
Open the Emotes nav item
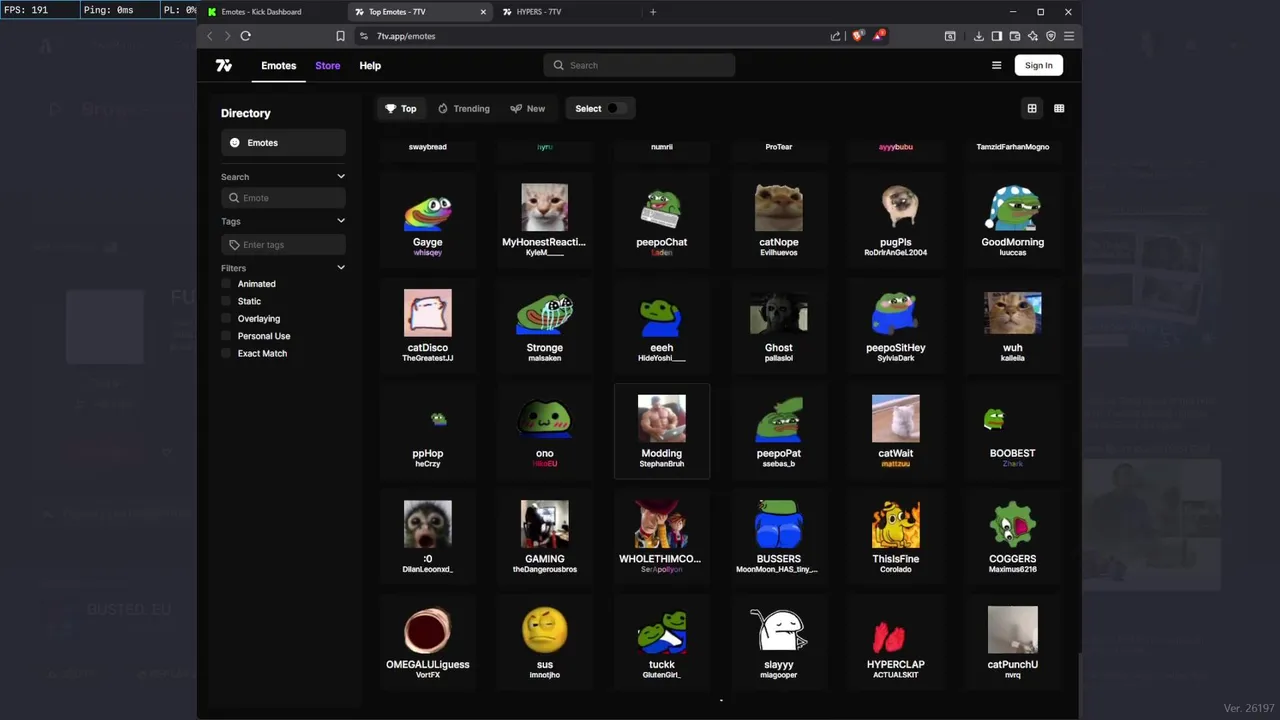click(x=279, y=65)
